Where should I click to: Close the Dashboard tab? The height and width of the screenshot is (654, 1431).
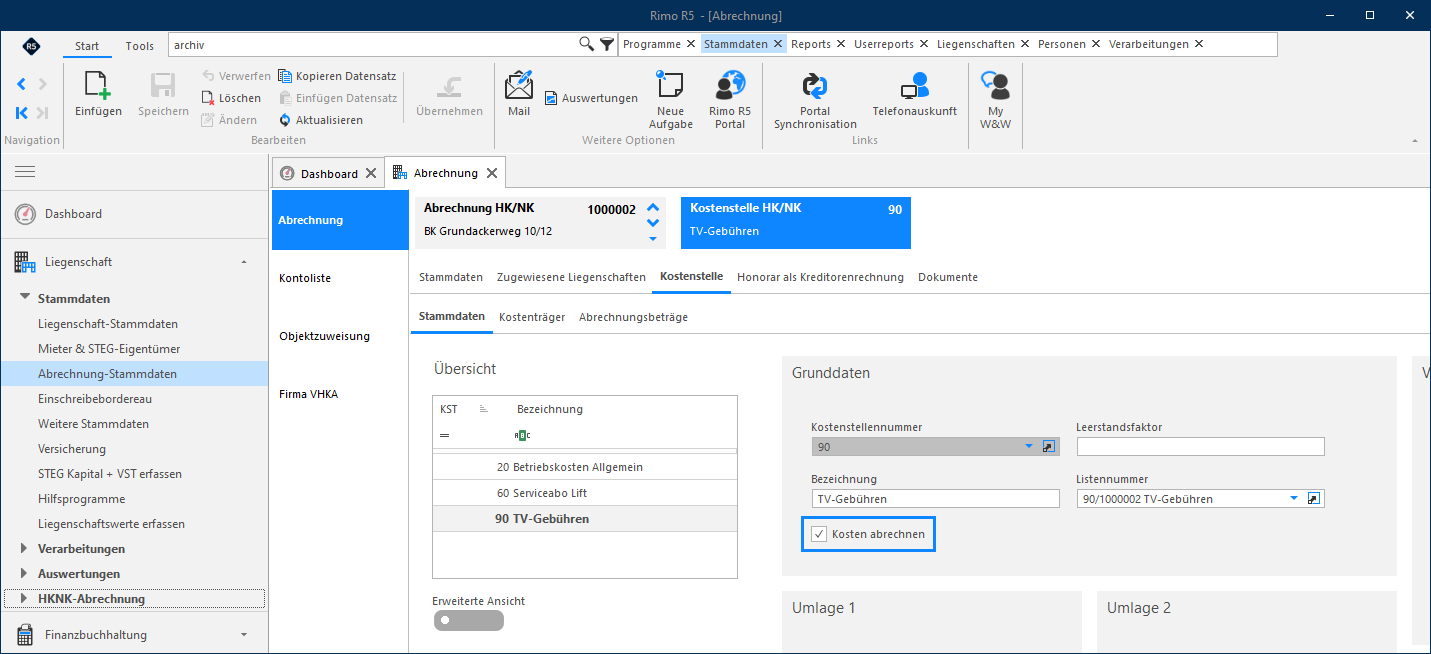tap(371, 173)
